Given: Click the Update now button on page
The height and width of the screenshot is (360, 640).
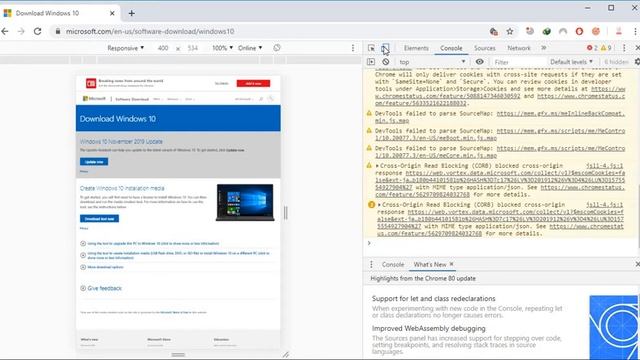Looking at the screenshot, I should click(94, 162).
